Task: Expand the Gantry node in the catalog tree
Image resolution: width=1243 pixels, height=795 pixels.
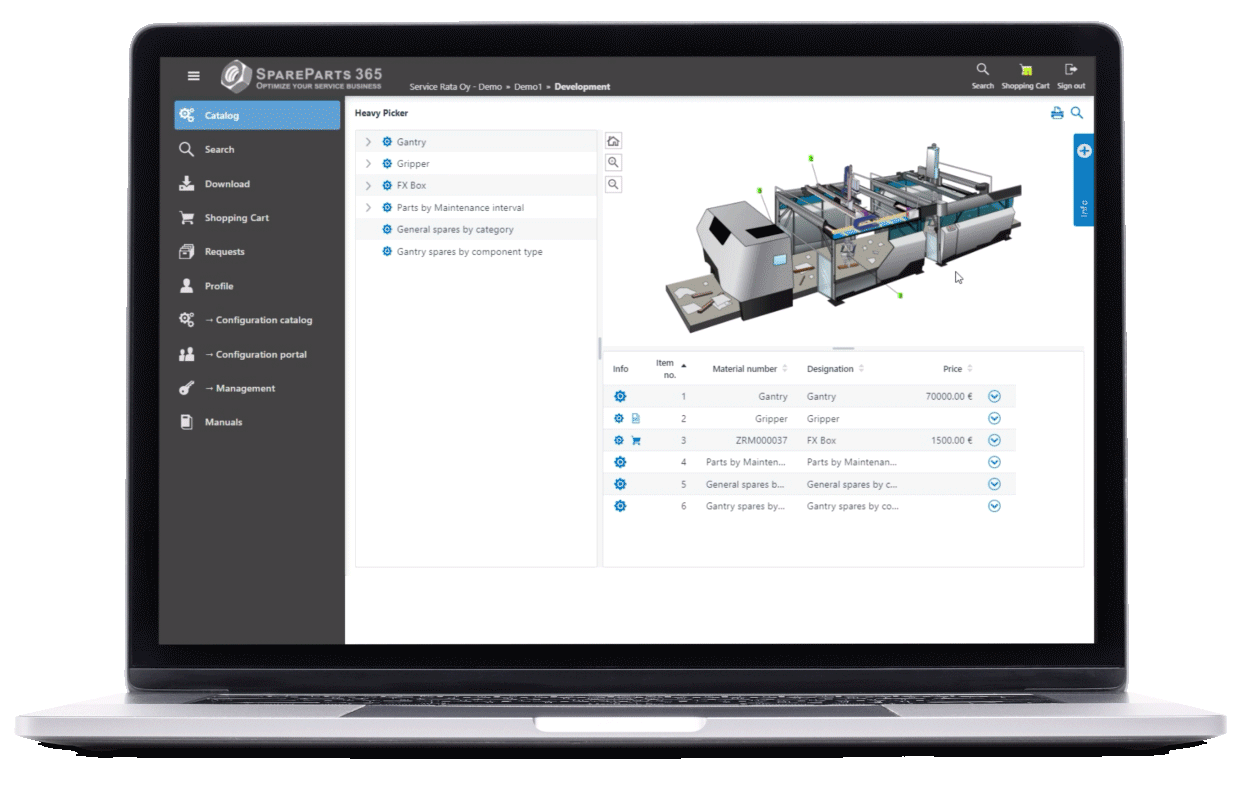Action: click(x=368, y=142)
